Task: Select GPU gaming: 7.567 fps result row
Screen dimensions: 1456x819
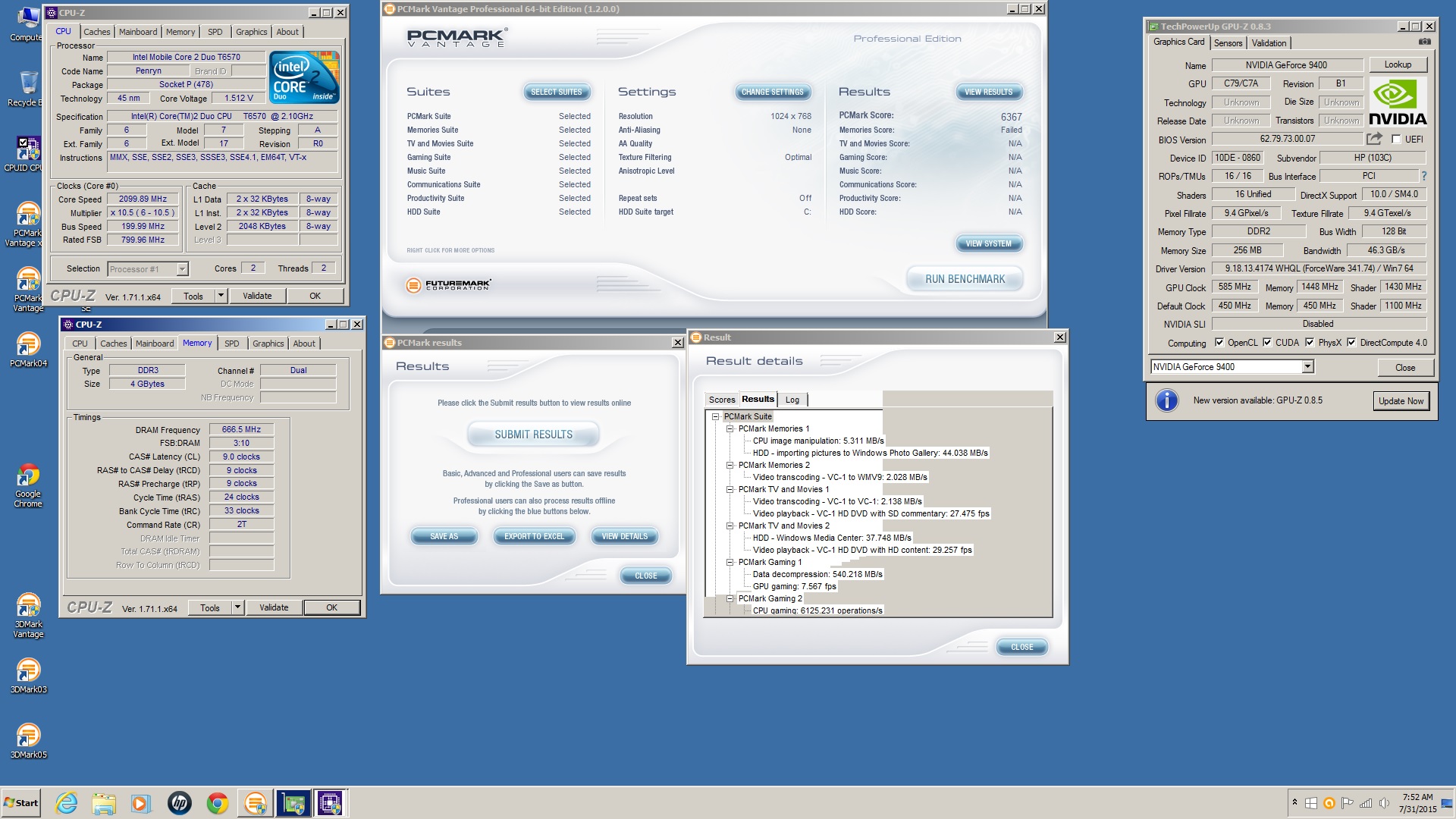Action: (x=794, y=586)
